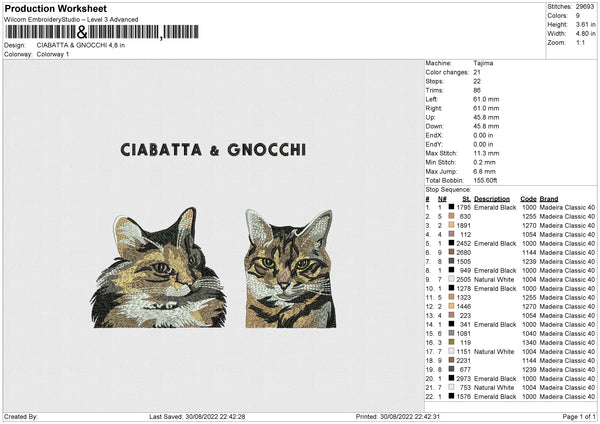Screen dimensions: 600x424
Task: Click the right tabby cat embroidery preview
Action: coord(291,269)
